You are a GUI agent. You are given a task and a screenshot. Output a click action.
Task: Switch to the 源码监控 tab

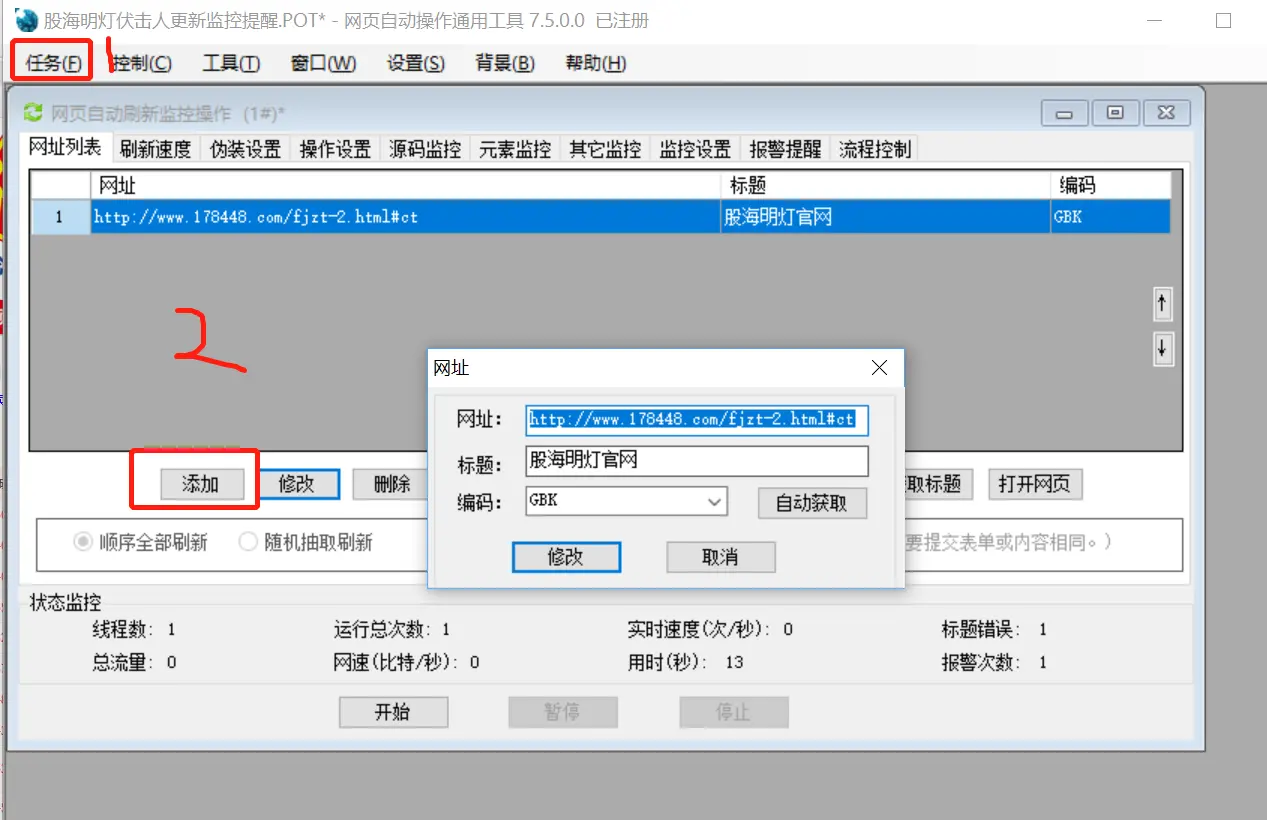425,150
